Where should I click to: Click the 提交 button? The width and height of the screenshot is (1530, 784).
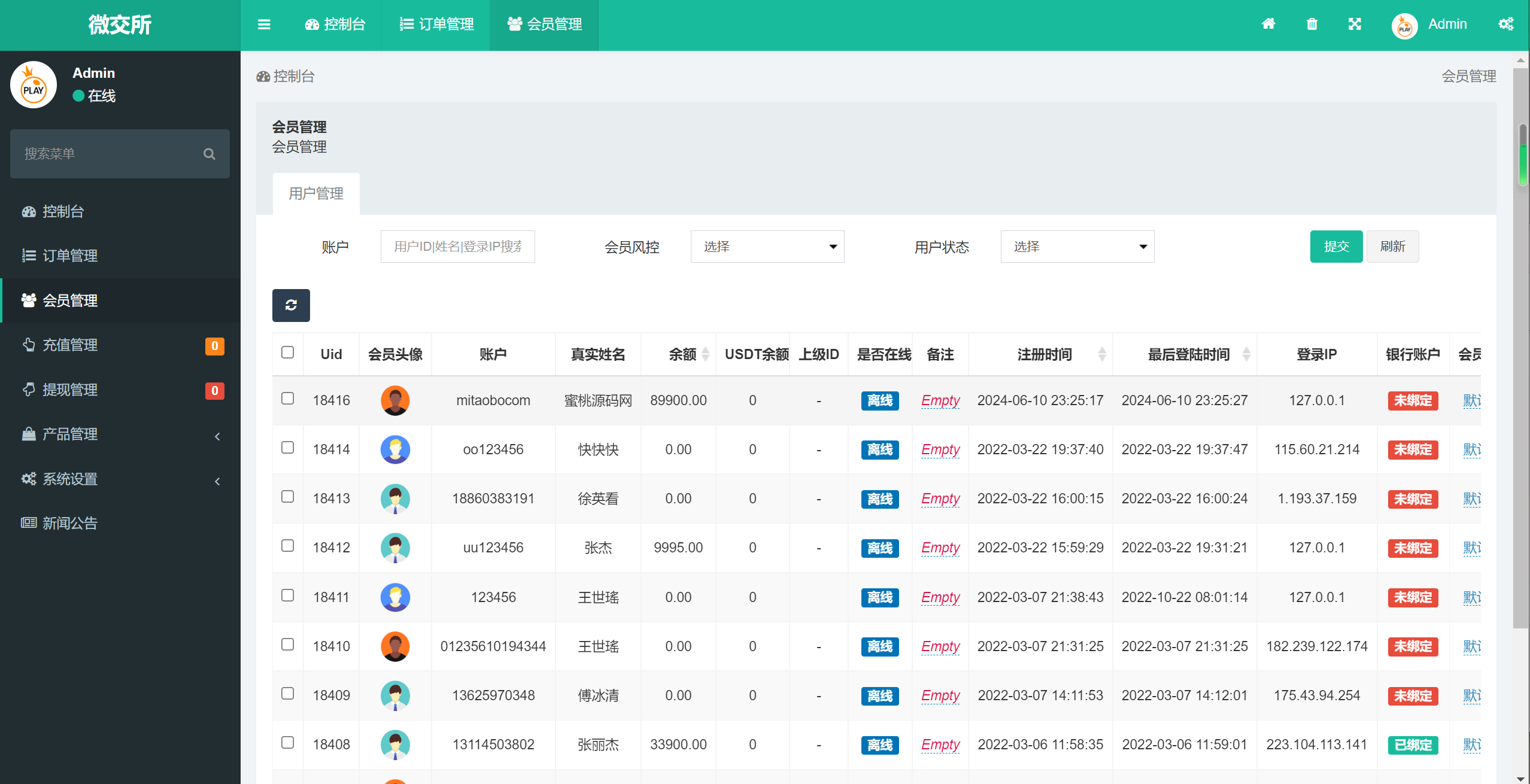coord(1336,246)
